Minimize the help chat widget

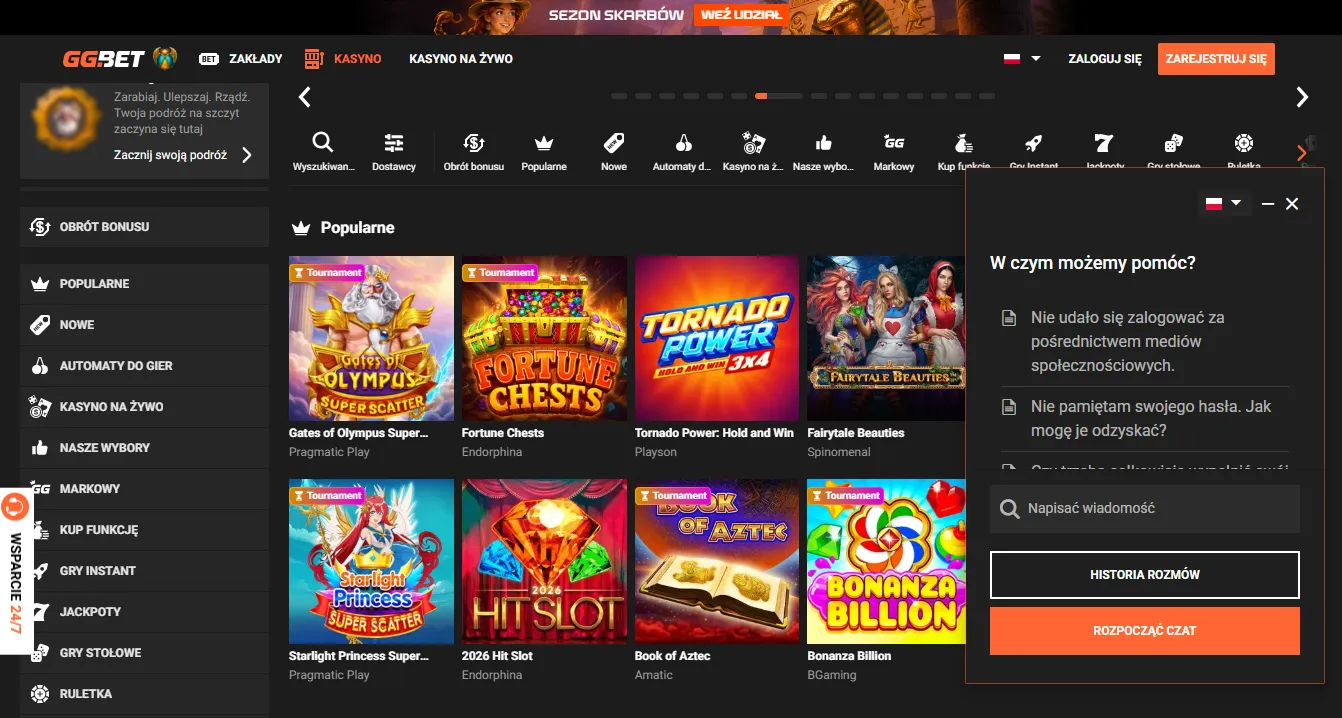pyautogui.click(x=1268, y=204)
